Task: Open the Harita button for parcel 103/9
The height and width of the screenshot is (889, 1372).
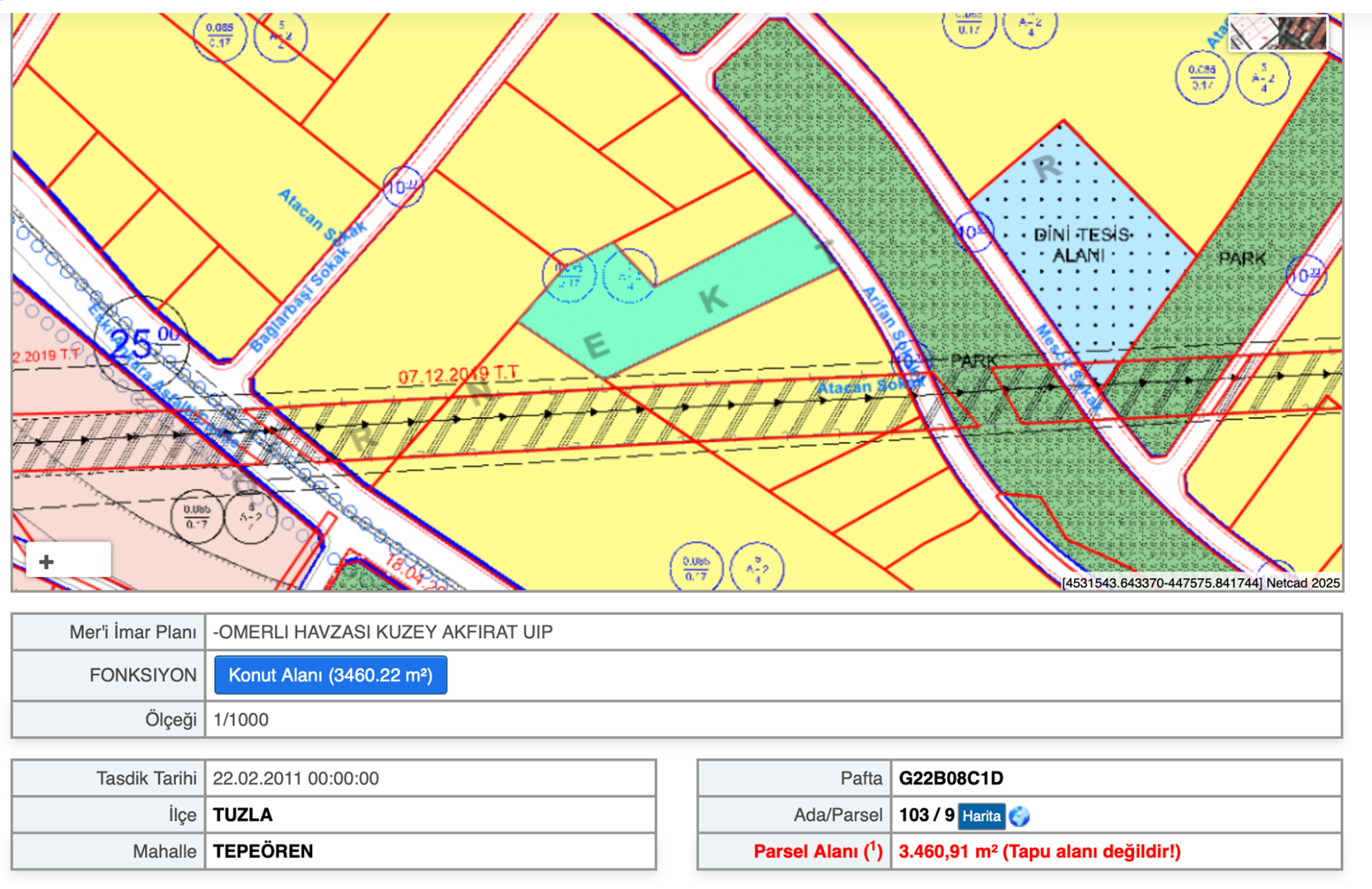Action: pos(981,816)
